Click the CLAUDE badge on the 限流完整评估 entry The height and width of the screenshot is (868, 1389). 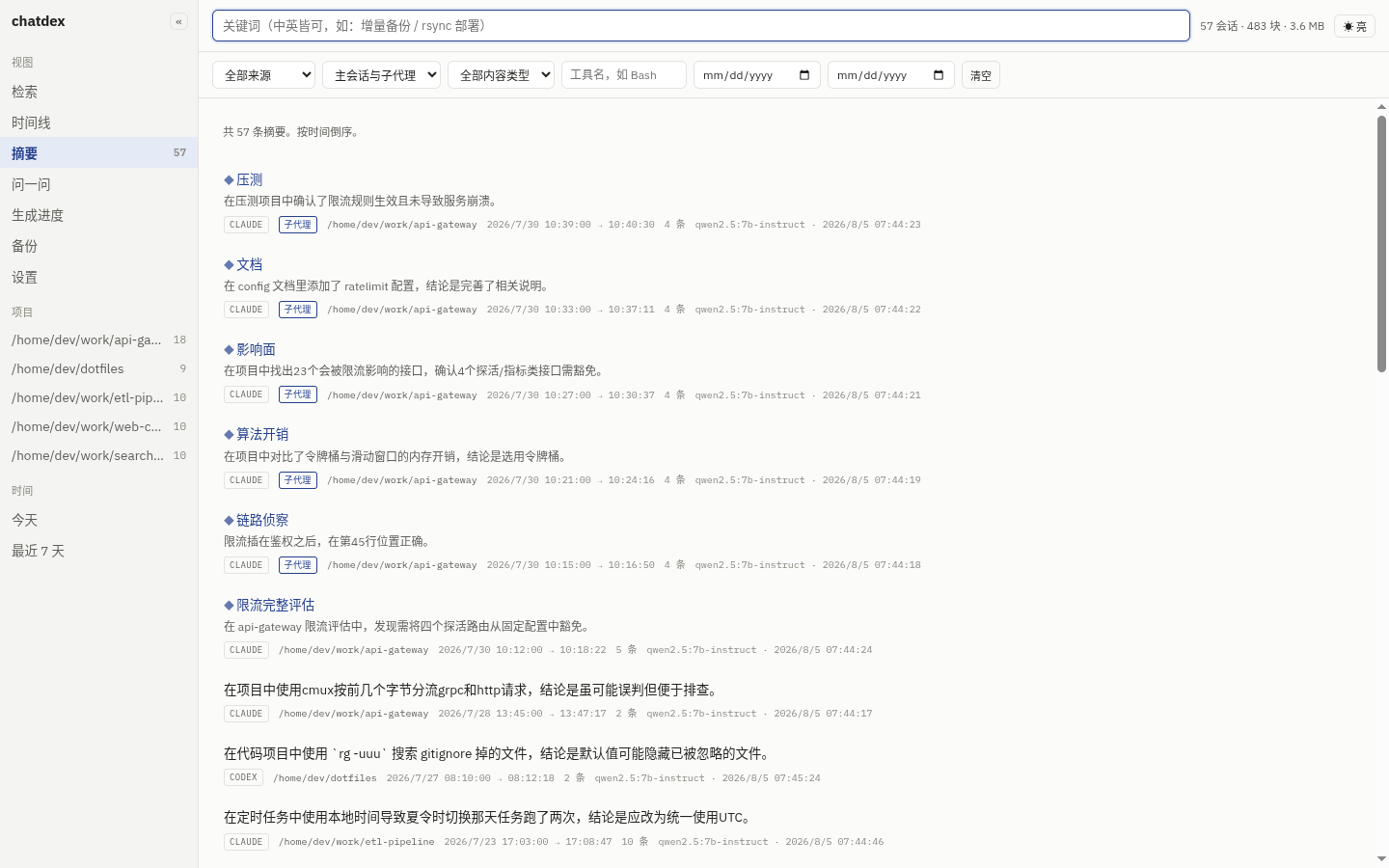pyautogui.click(x=247, y=650)
